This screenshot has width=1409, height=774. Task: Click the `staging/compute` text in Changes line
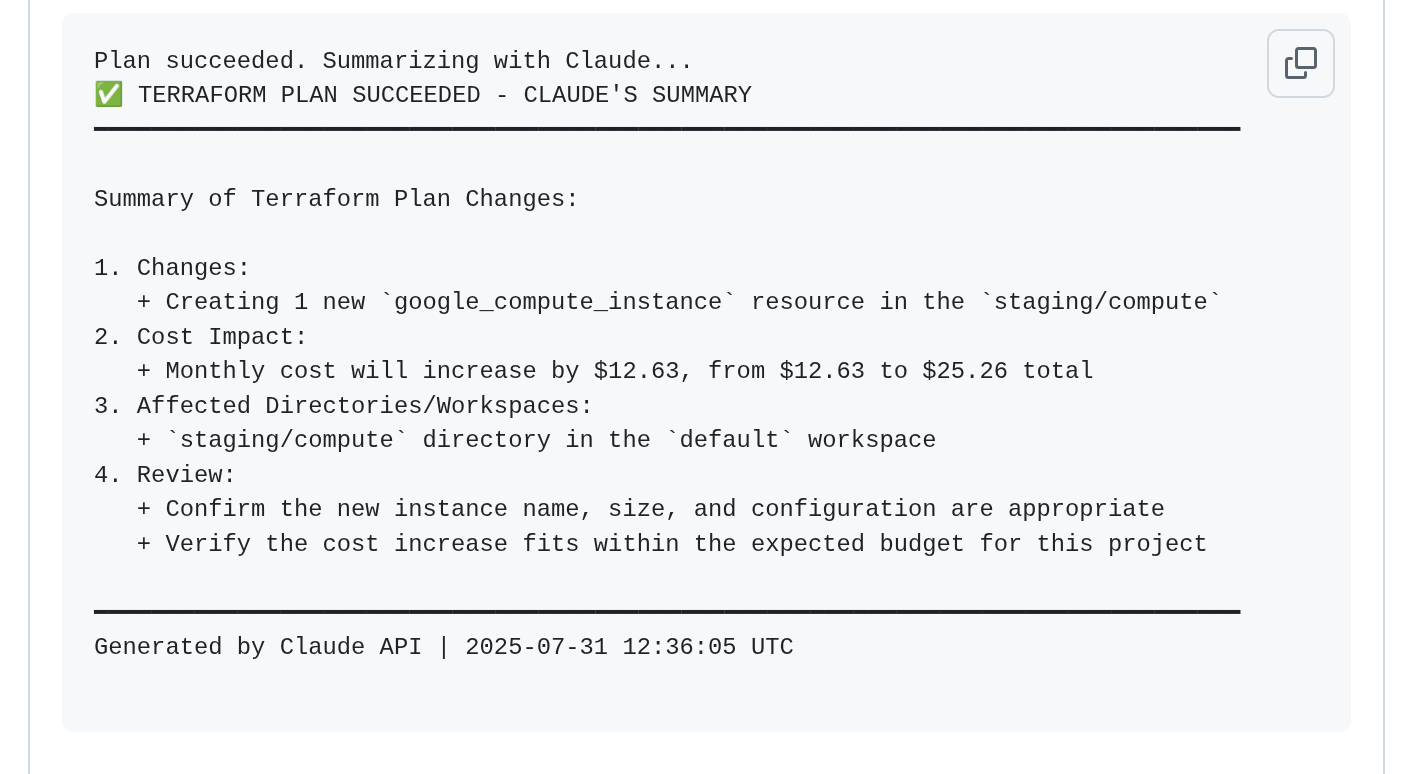[1100, 302]
